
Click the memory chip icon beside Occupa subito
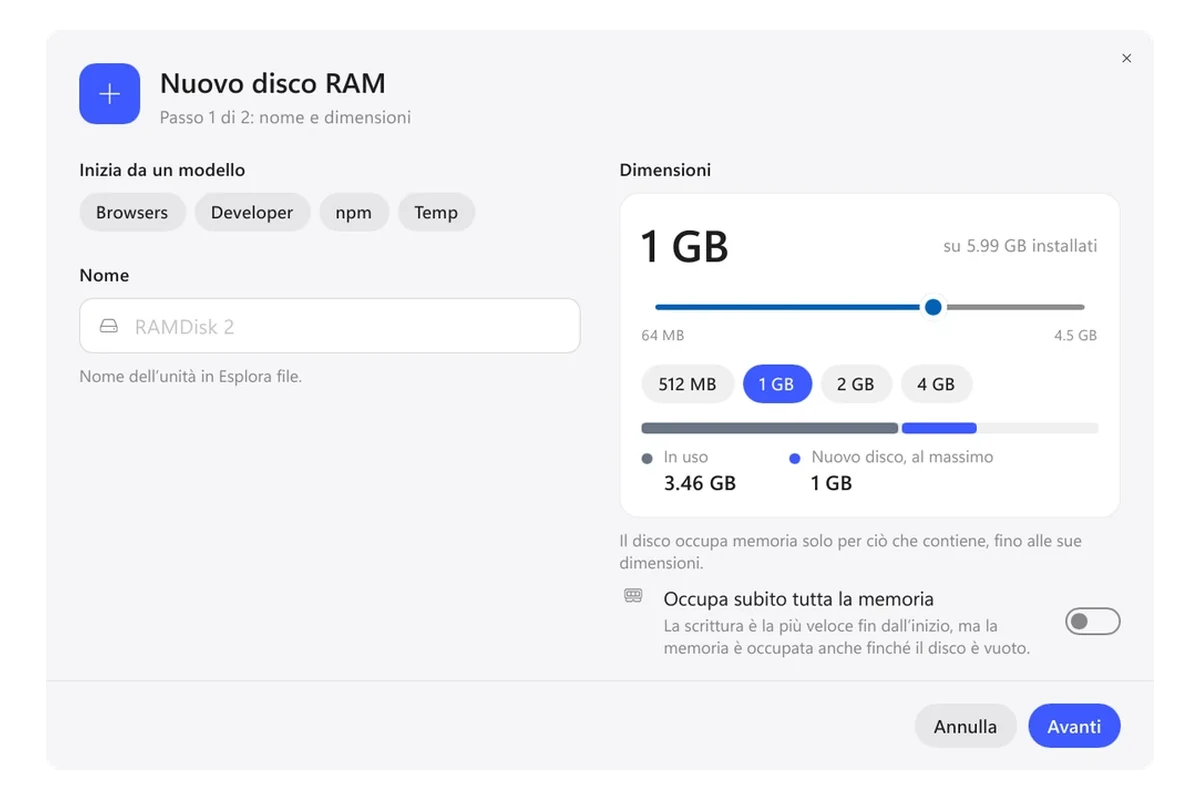633,596
